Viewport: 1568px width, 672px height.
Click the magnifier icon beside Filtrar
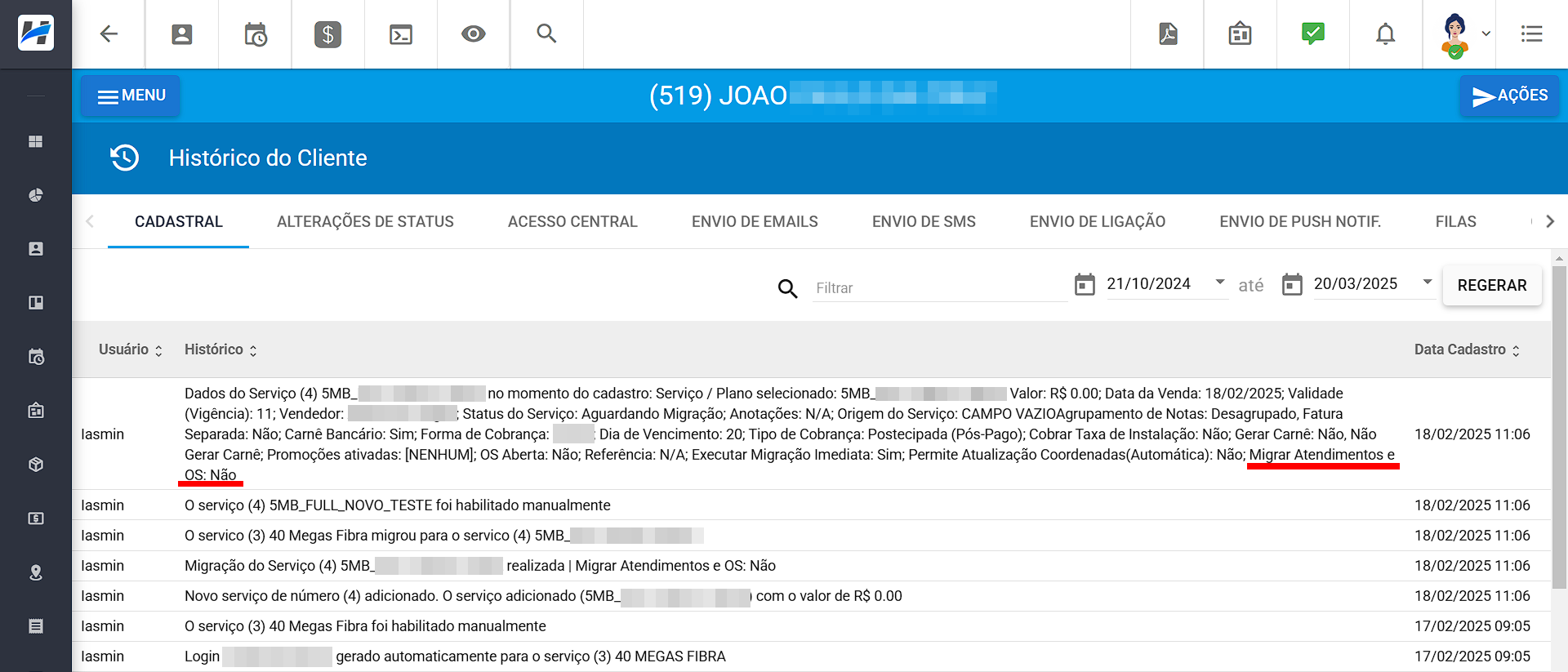pos(787,288)
